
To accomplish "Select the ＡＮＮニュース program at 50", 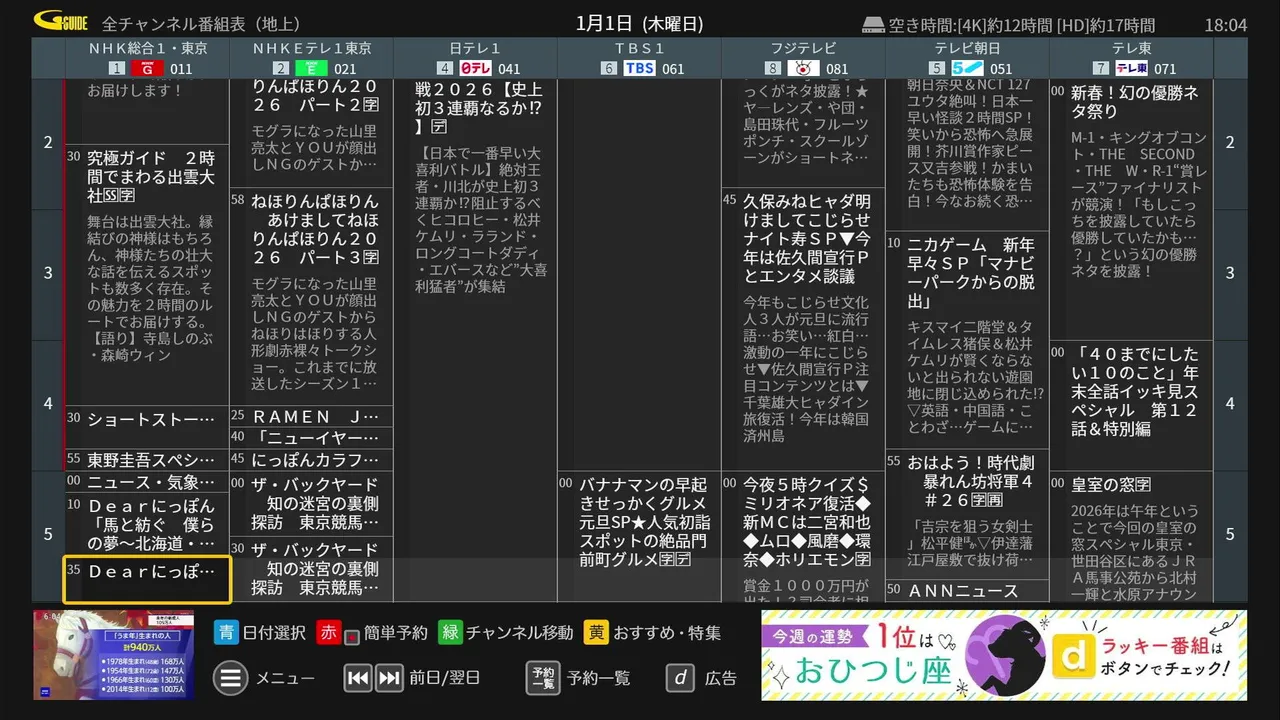I will click(967, 591).
